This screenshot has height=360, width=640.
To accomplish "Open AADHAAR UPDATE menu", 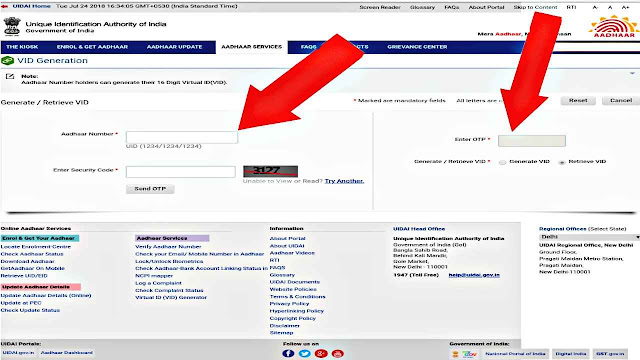I will (x=174, y=47).
